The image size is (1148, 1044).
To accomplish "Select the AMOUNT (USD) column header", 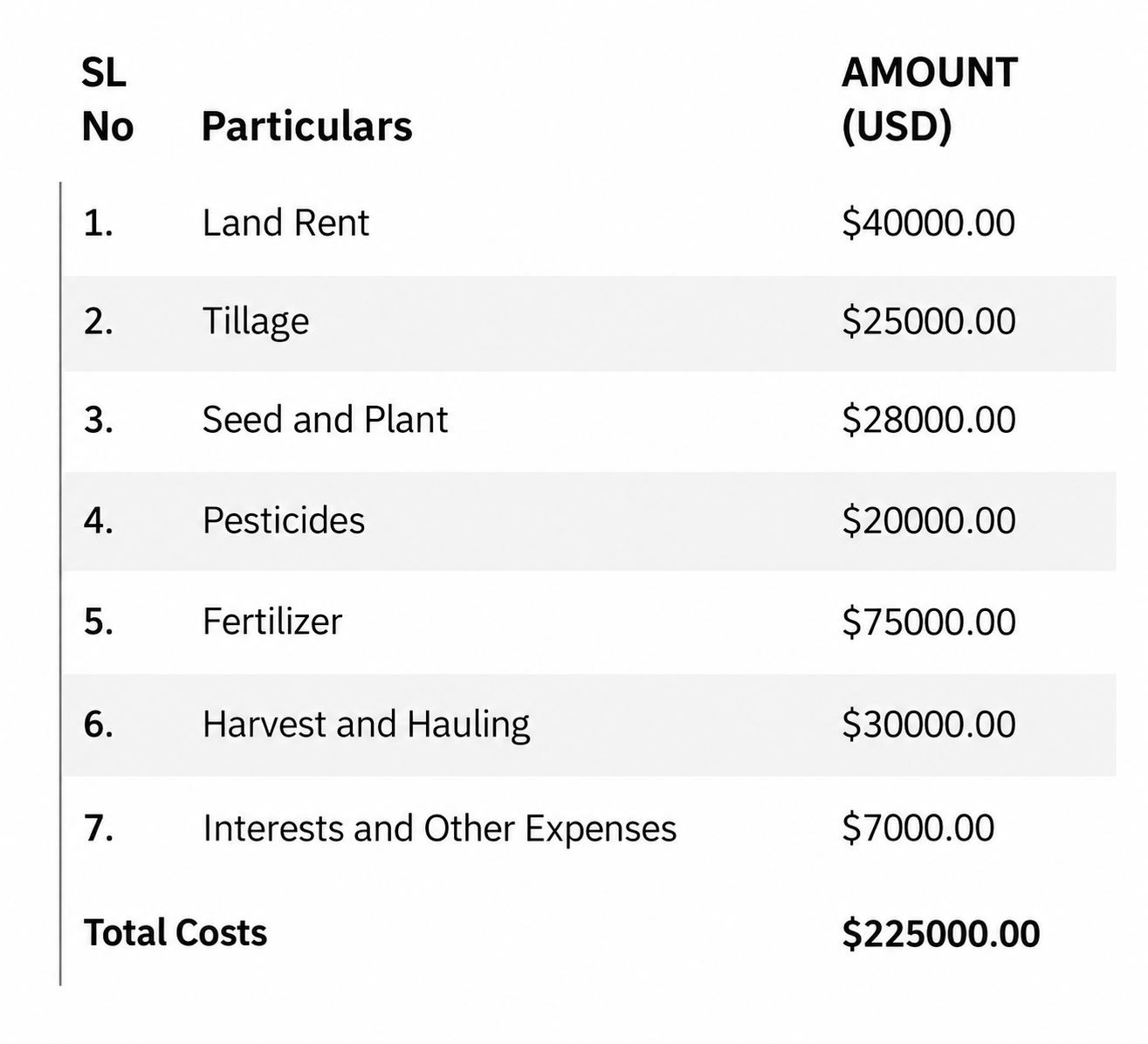I will click(x=930, y=99).
